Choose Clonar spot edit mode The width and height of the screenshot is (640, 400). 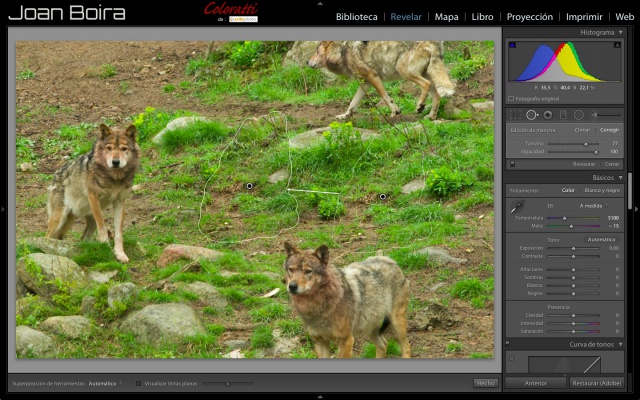tap(582, 130)
